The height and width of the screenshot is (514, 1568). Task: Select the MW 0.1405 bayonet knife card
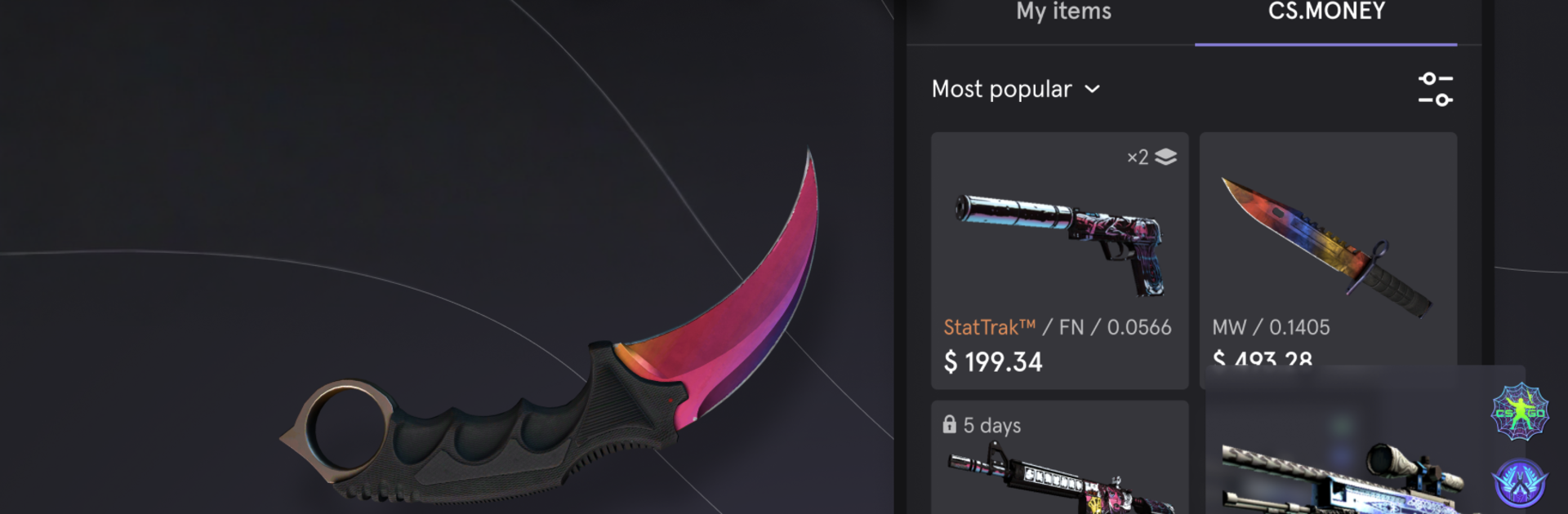(x=1328, y=249)
